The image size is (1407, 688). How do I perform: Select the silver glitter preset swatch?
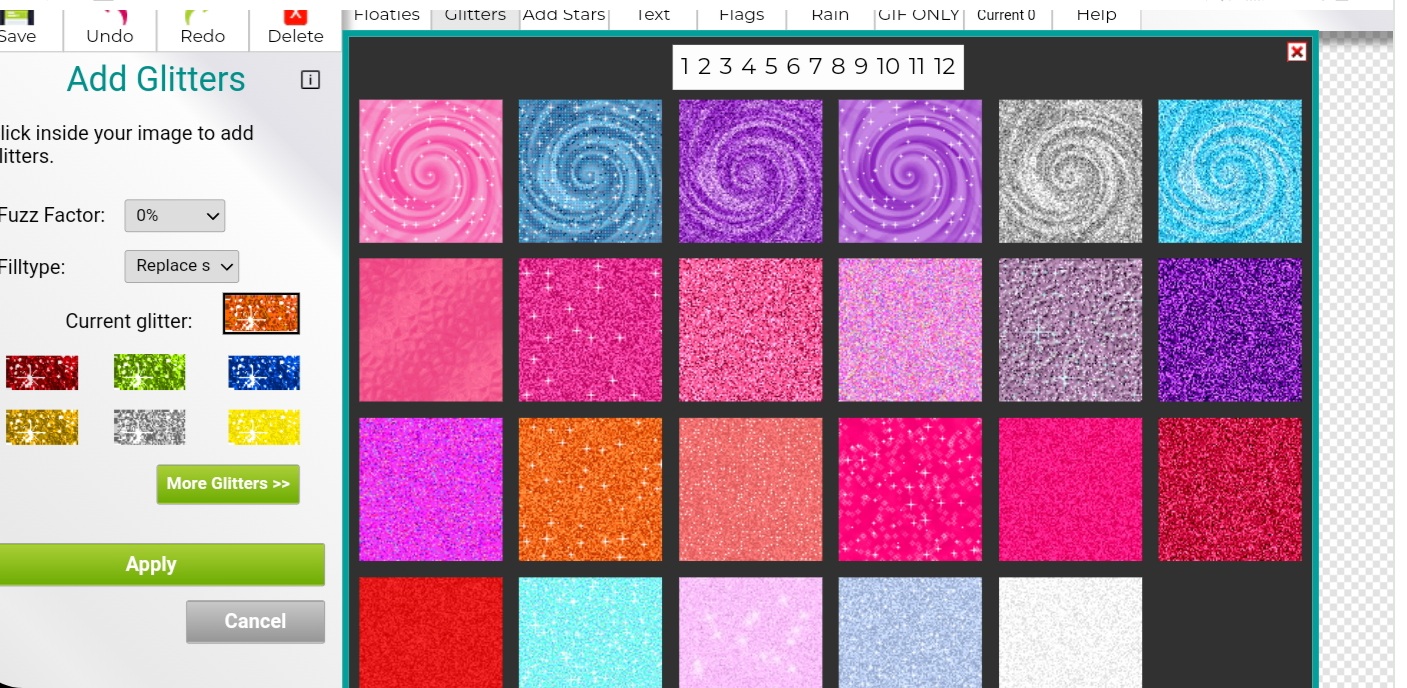150,428
